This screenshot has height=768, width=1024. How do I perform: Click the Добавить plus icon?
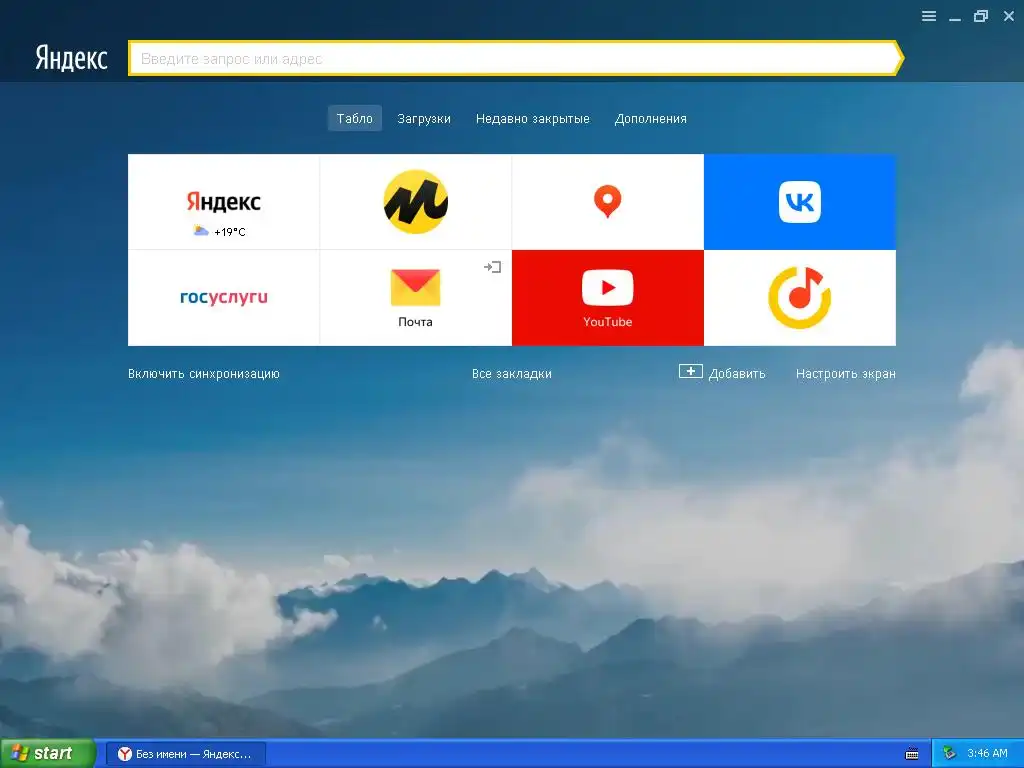[x=690, y=372]
